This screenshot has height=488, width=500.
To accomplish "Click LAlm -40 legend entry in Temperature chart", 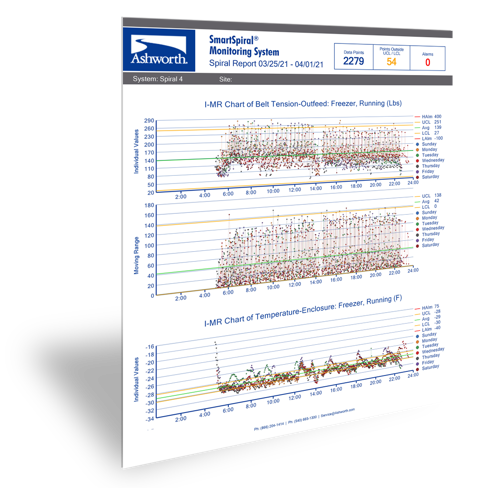I will tap(428, 329).
